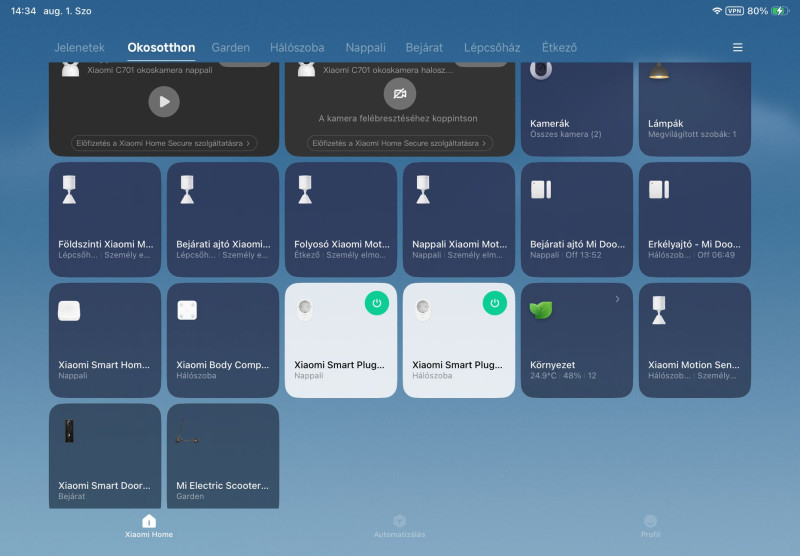Open Bejárati ajtó Mi Door sensor card

(577, 219)
